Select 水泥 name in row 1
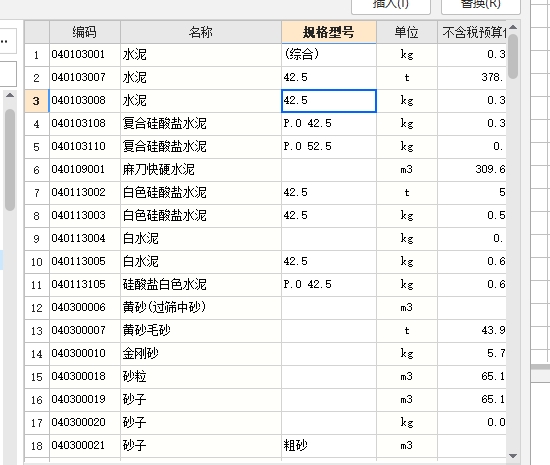This screenshot has height=465, width=550. pos(201,55)
